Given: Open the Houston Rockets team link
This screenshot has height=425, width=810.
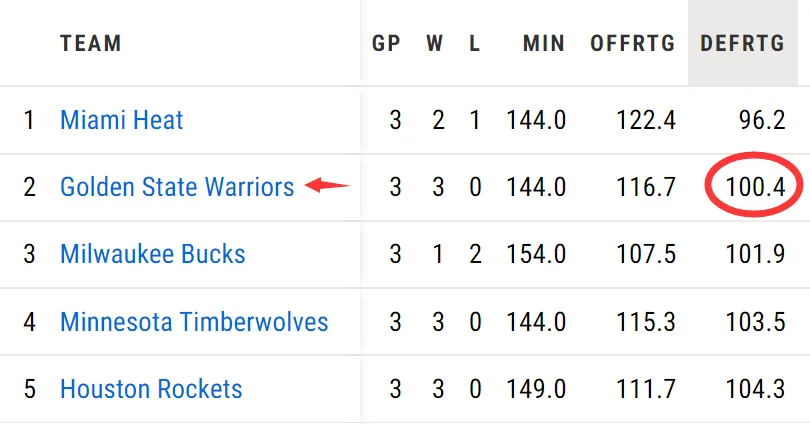Looking at the screenshot, I should (151, 388).
